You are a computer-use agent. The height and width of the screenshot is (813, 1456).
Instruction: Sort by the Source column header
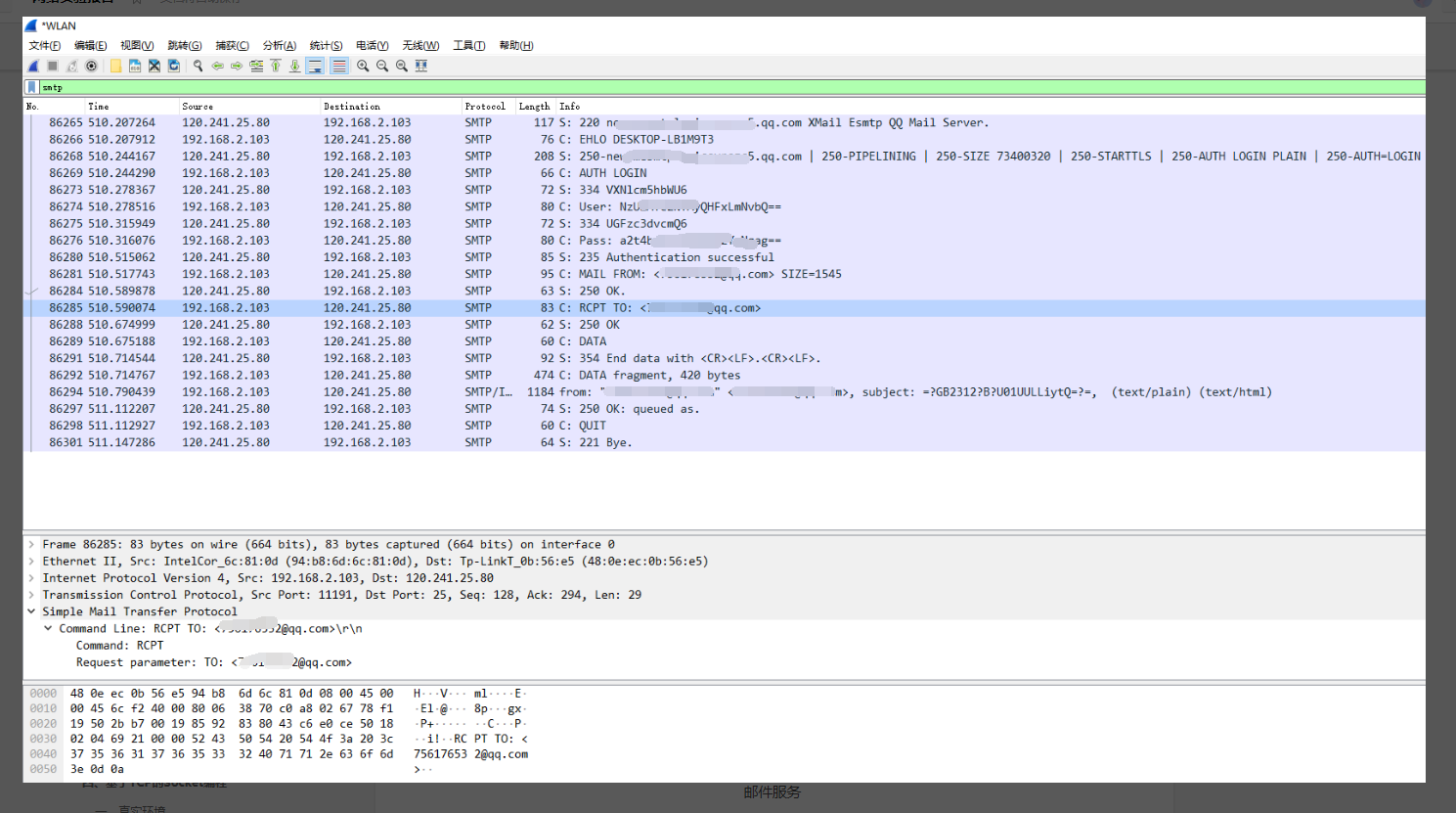pyautogui.click(x=198, y=107)
